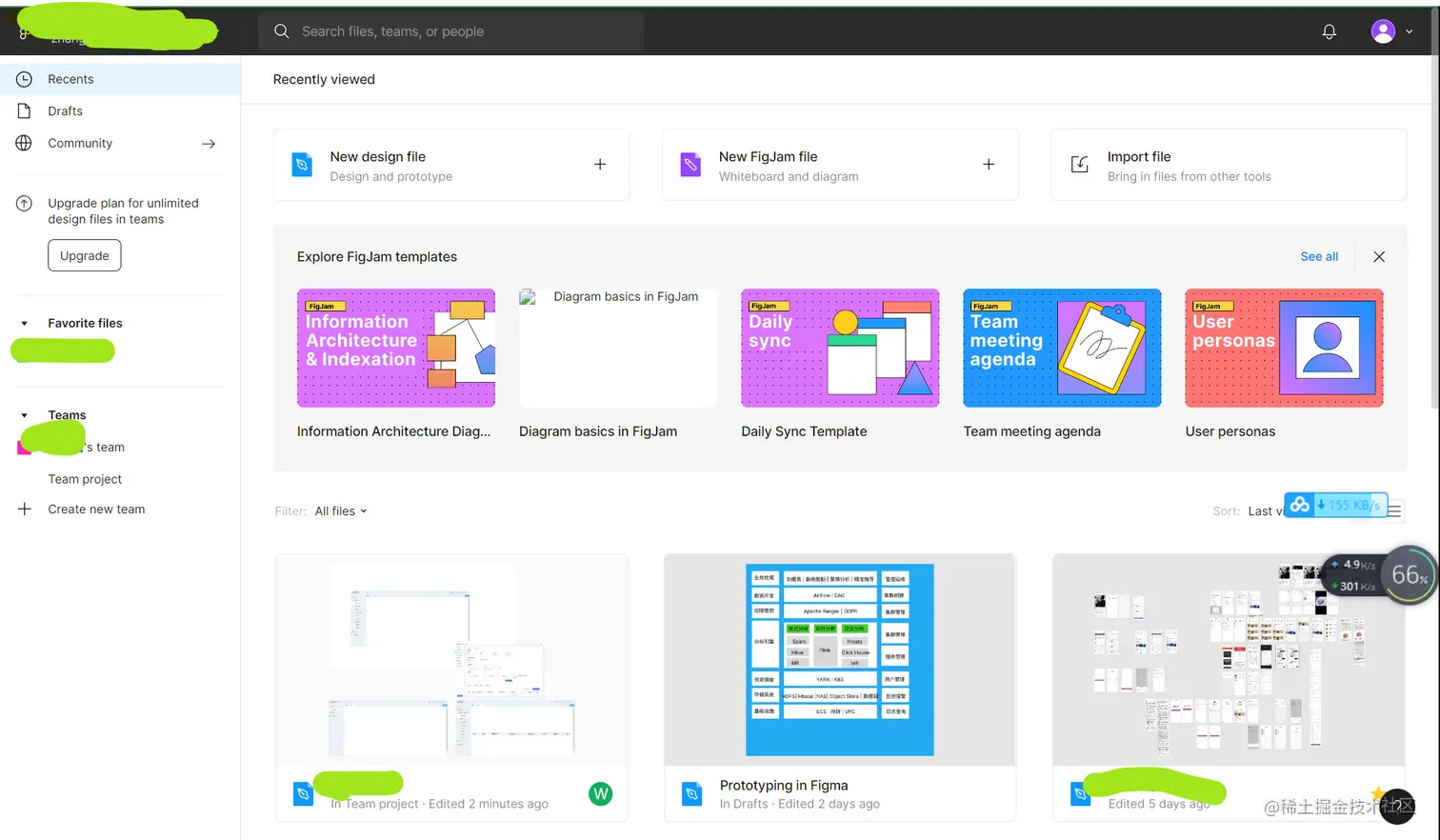Click the plus icon beside Create new team

pos(25,510)
